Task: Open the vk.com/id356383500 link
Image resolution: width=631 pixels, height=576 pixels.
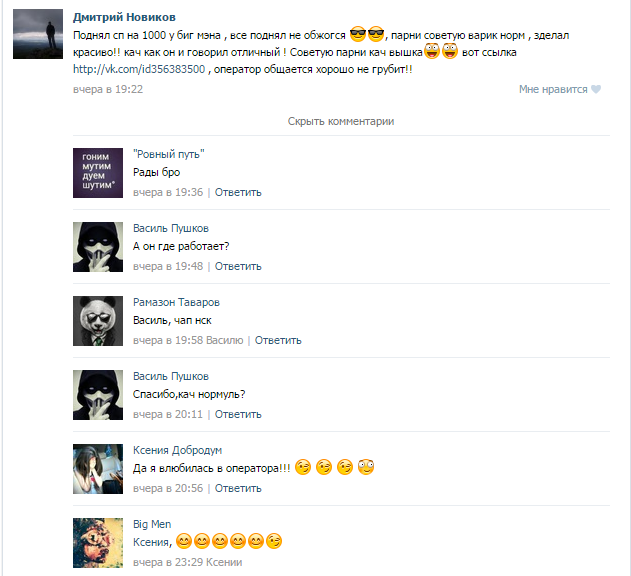Action: tap(139, 69)
